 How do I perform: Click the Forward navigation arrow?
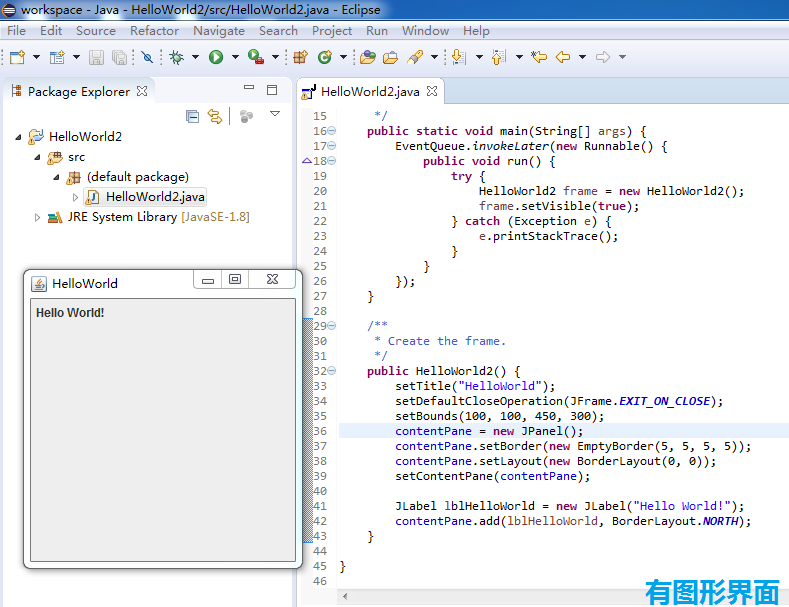603,57
